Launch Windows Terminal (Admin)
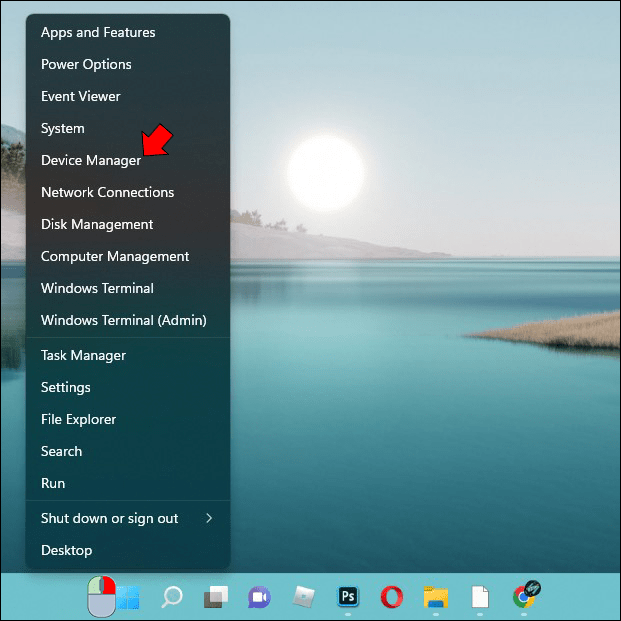The width and height of the screenshot is (621, 621). 124,320
